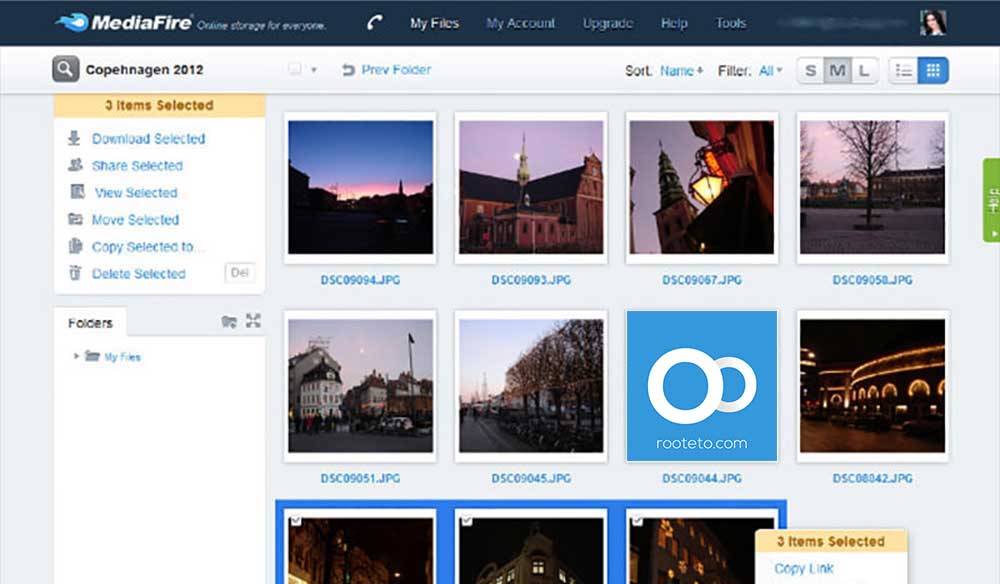The image size is (1000, 584).
Task: Set thumbnail size to M
Action: point(837,70)
